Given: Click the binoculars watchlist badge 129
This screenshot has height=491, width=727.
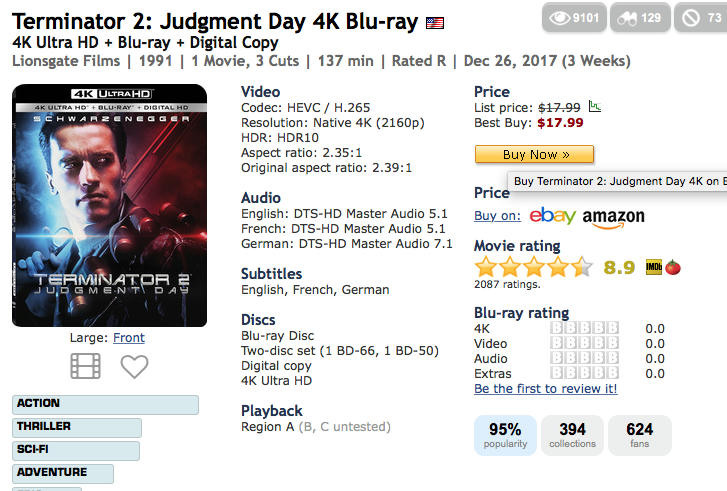Looking at the screenshot, I should click(x=640, y=18).
